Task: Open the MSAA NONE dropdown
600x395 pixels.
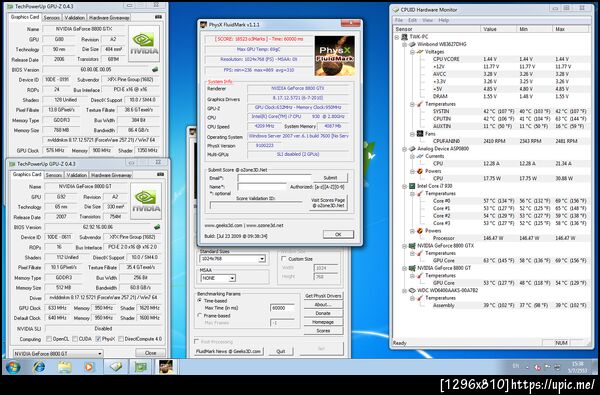Action: pyautogui.click(x=218, y=278)
